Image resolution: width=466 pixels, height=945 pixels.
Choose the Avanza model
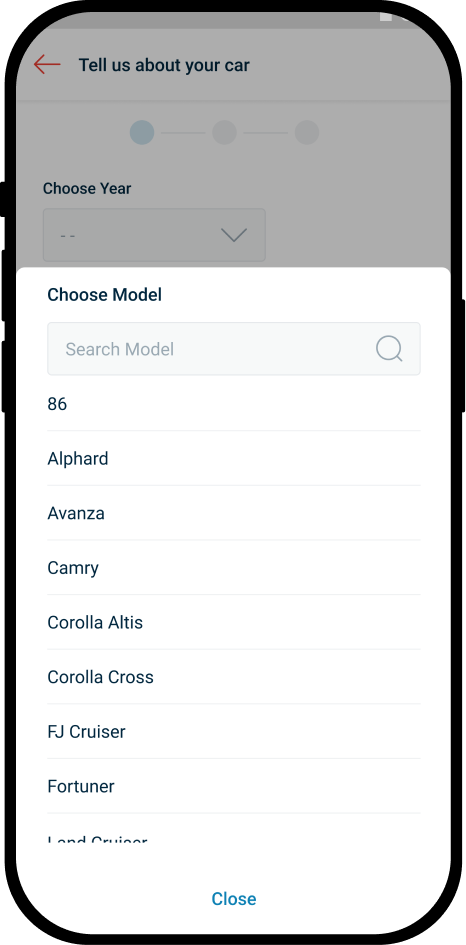click(x=234, y=513)
